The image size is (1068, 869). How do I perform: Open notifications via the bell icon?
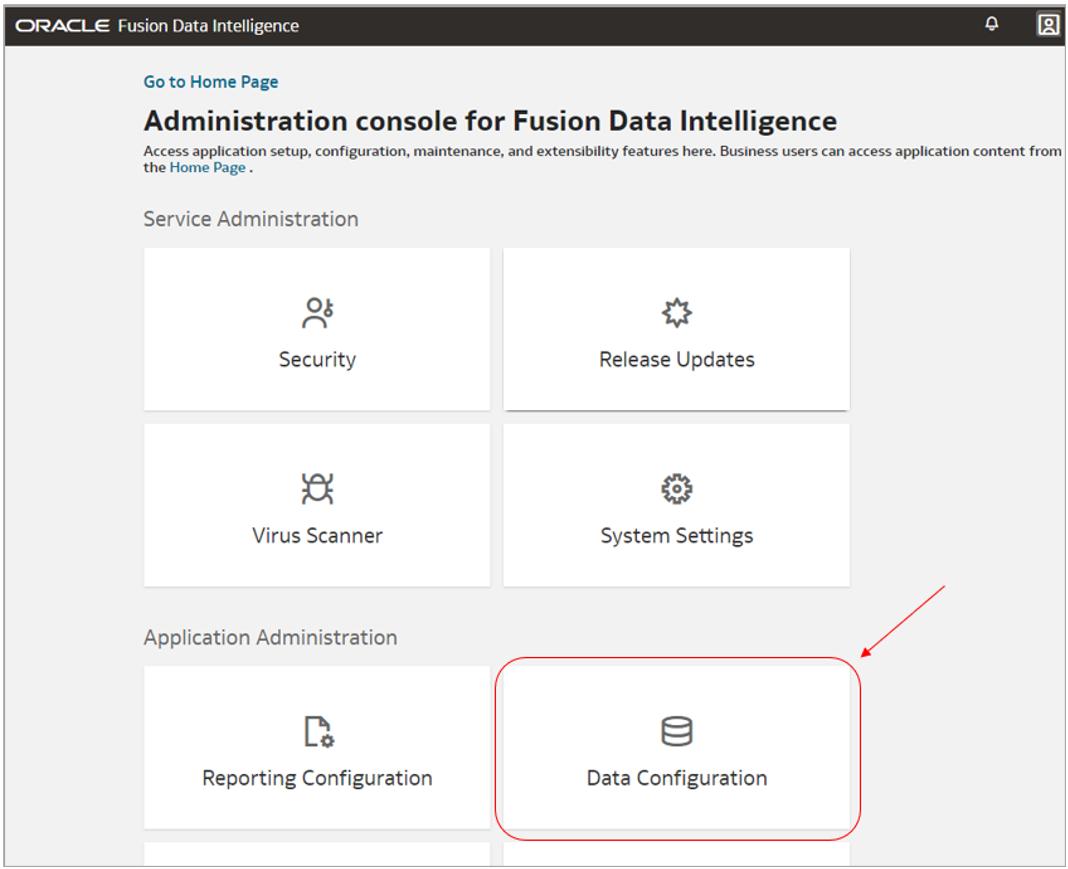991,24
